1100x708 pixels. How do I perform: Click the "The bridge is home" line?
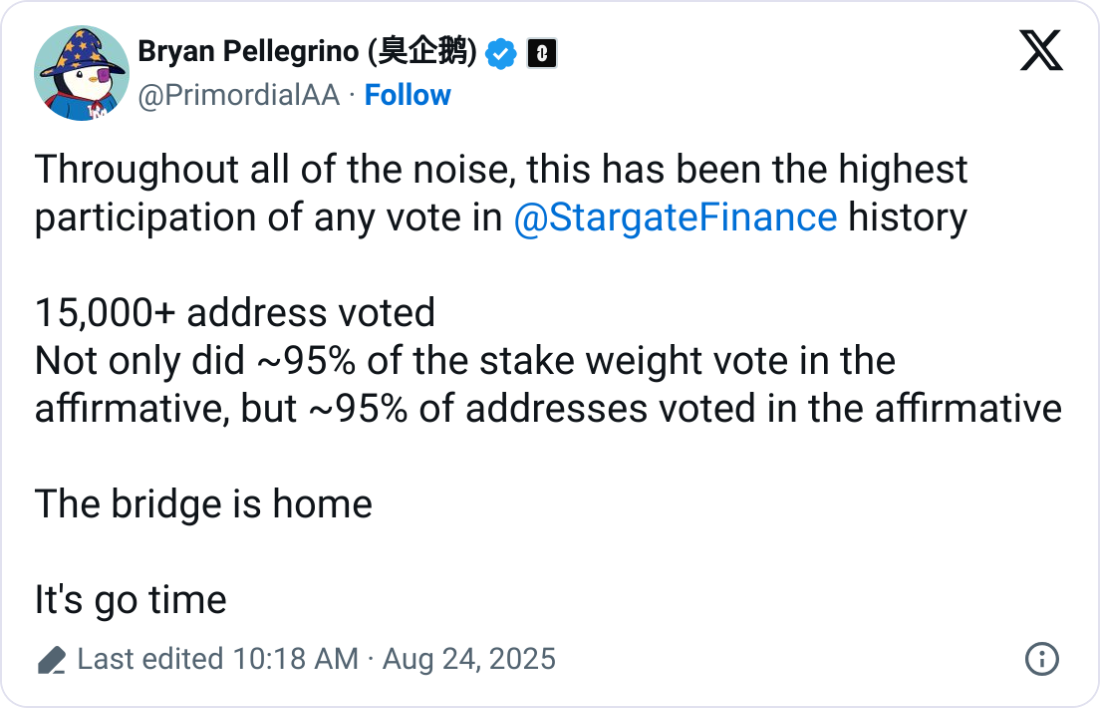pyautogui.click(x=203, y=504)
